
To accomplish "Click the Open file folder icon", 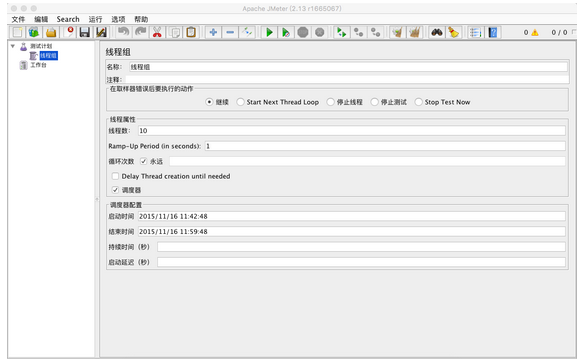I will (x=51, y=32).
